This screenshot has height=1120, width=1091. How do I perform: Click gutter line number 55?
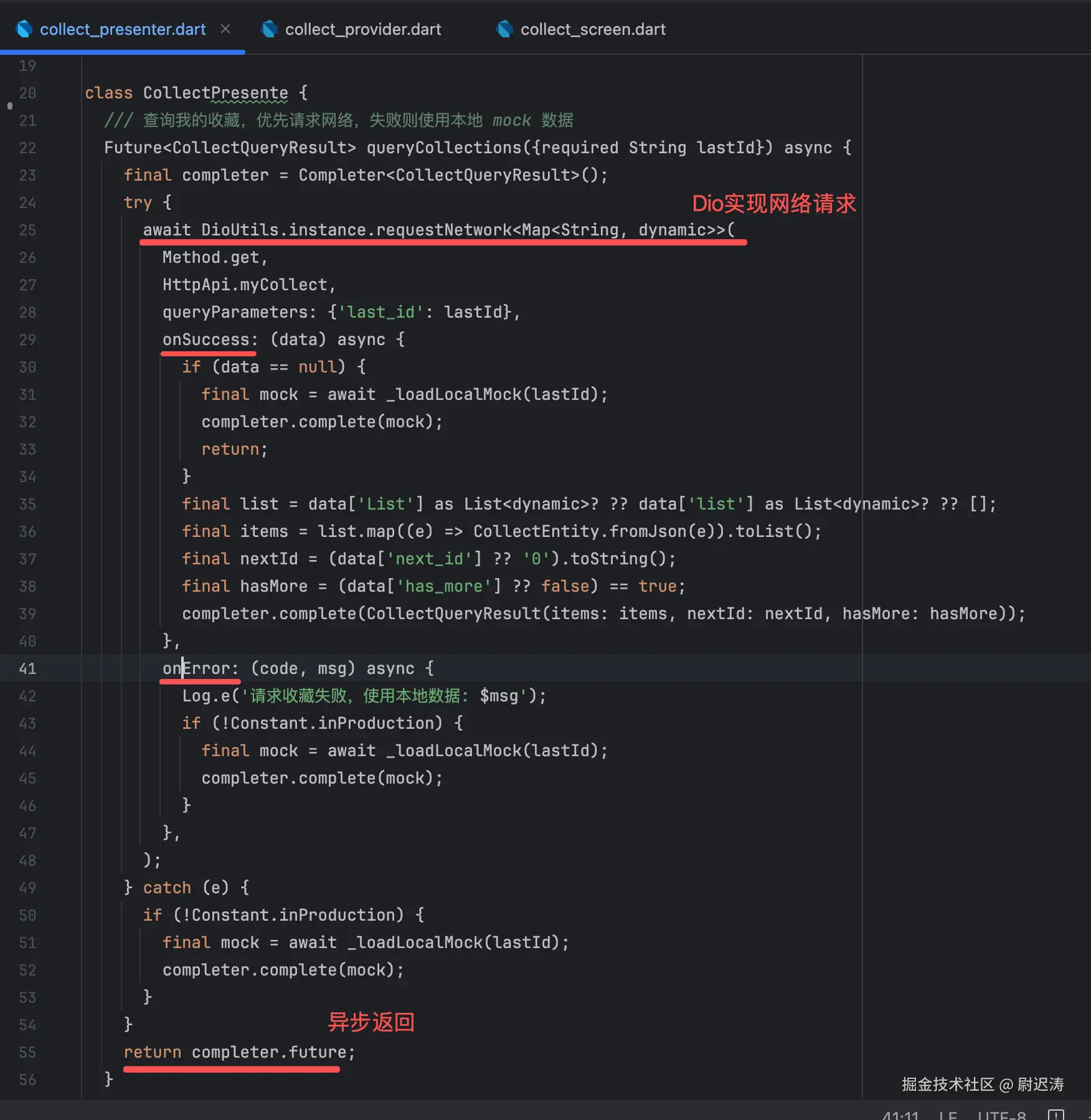tap(27, 1053)
